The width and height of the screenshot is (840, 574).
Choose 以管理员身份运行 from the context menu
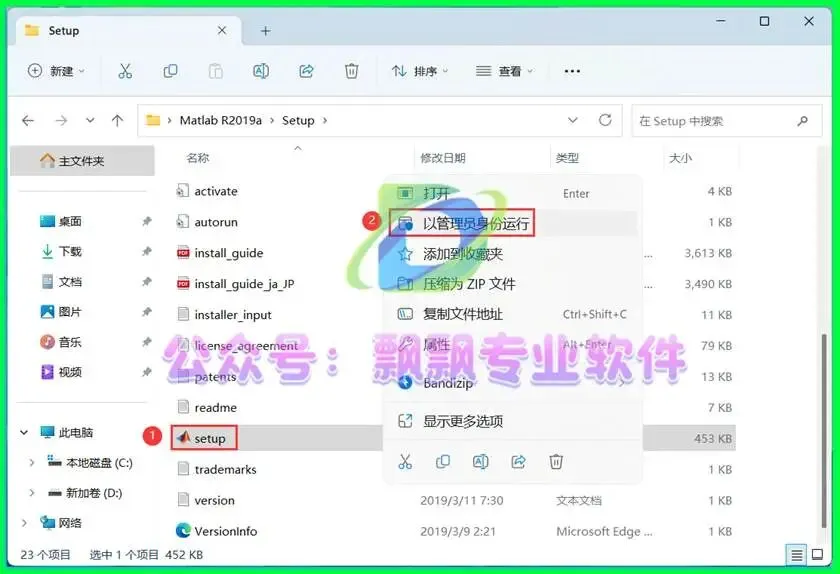click(x=513, y=223)
